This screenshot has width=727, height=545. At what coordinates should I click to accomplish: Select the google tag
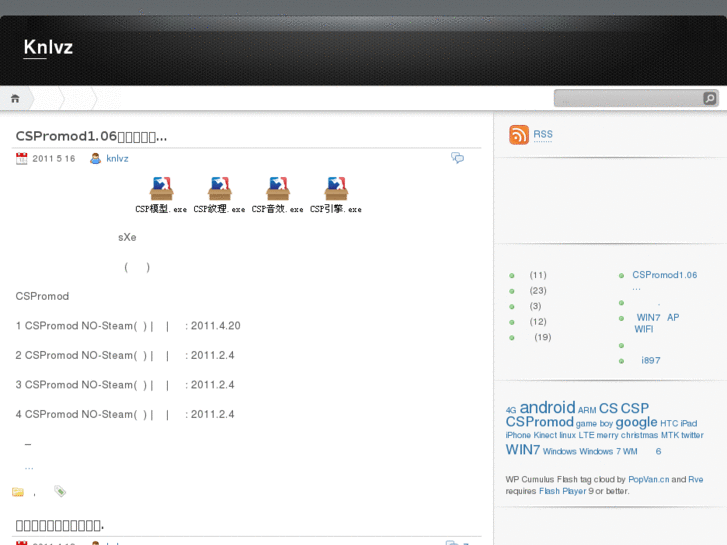(636, 423)
